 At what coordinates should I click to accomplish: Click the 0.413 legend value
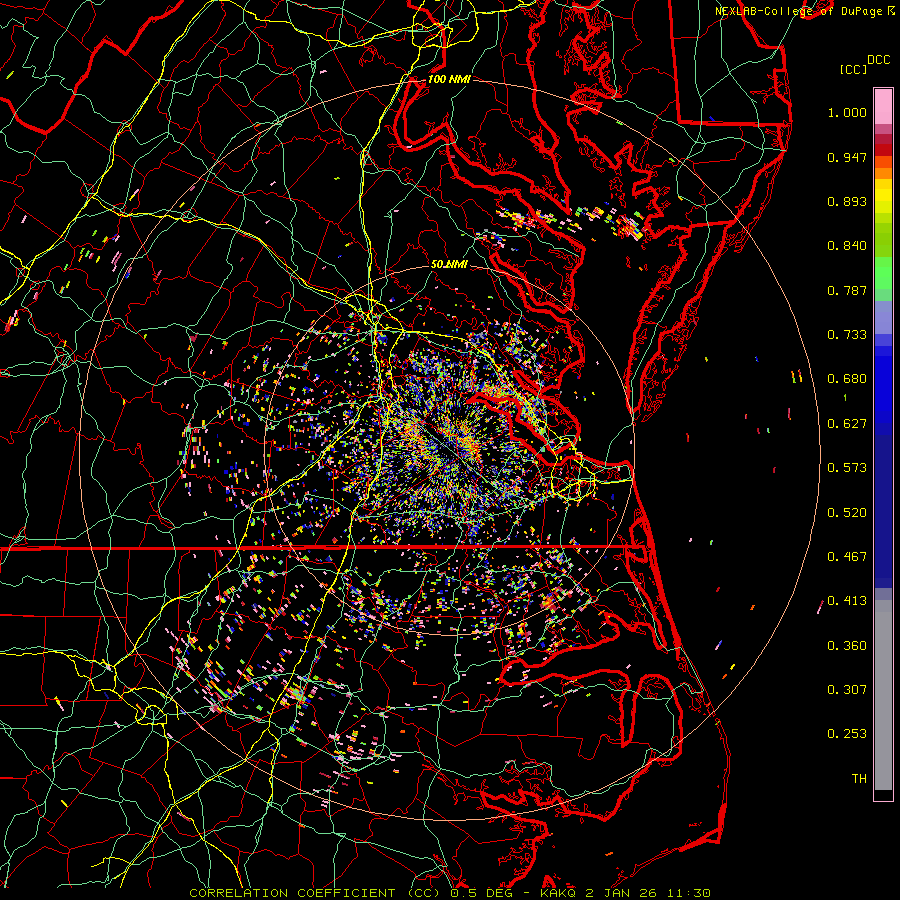coord(847,601)
